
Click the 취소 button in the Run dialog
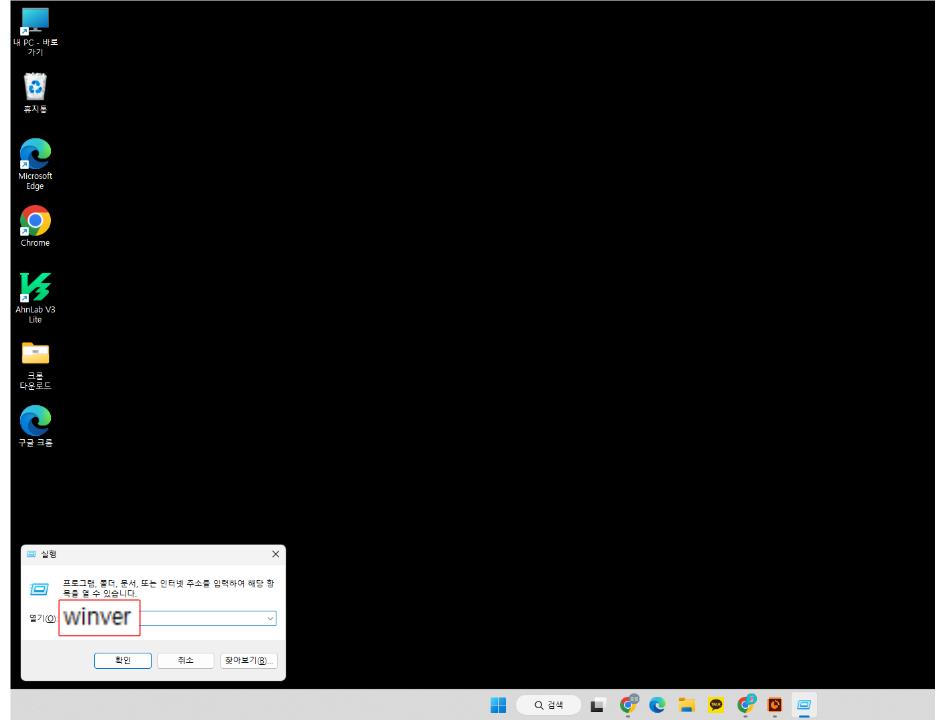coord(185,661)
